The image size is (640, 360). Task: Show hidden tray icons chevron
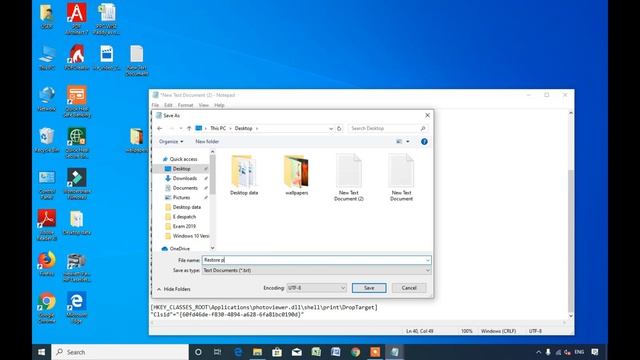(x=538, y=352)
